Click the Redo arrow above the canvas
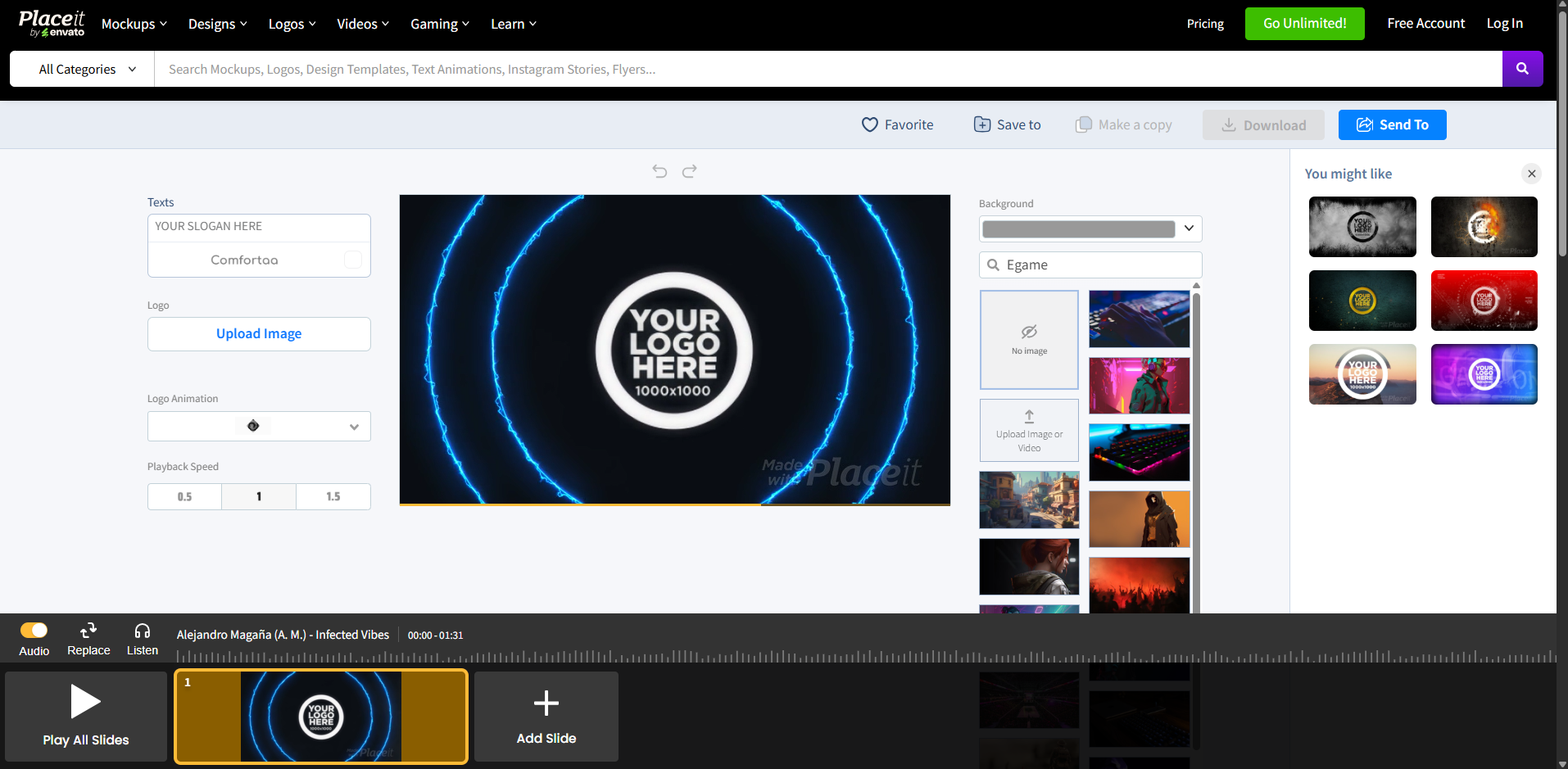Viewport: 1568px width, 769px height. [689, 170]
